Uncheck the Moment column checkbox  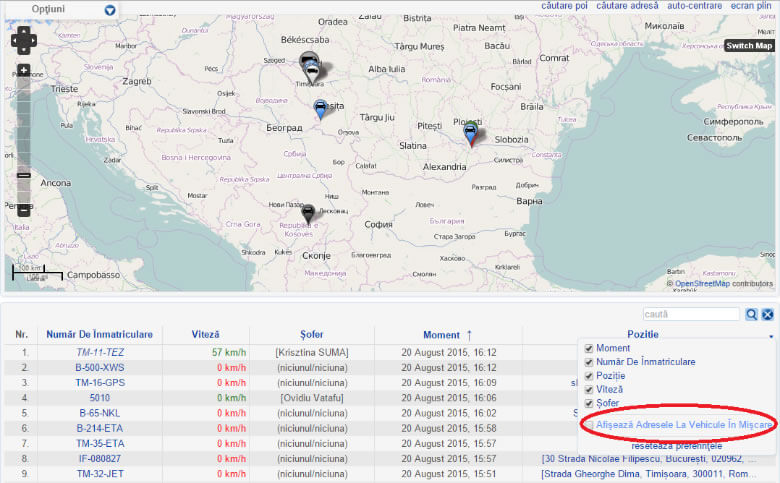[x=589, y=348]
